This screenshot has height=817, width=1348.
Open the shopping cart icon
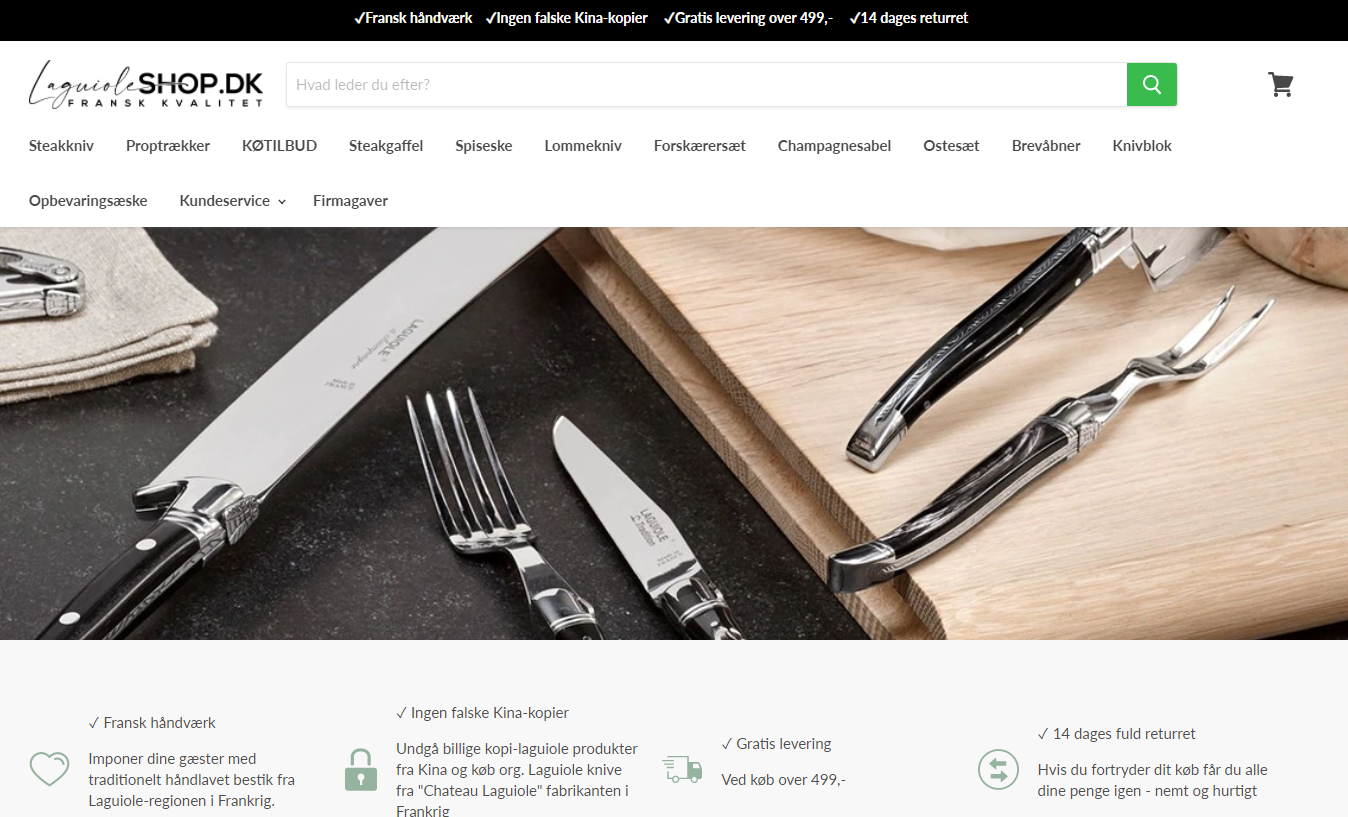1281,84
